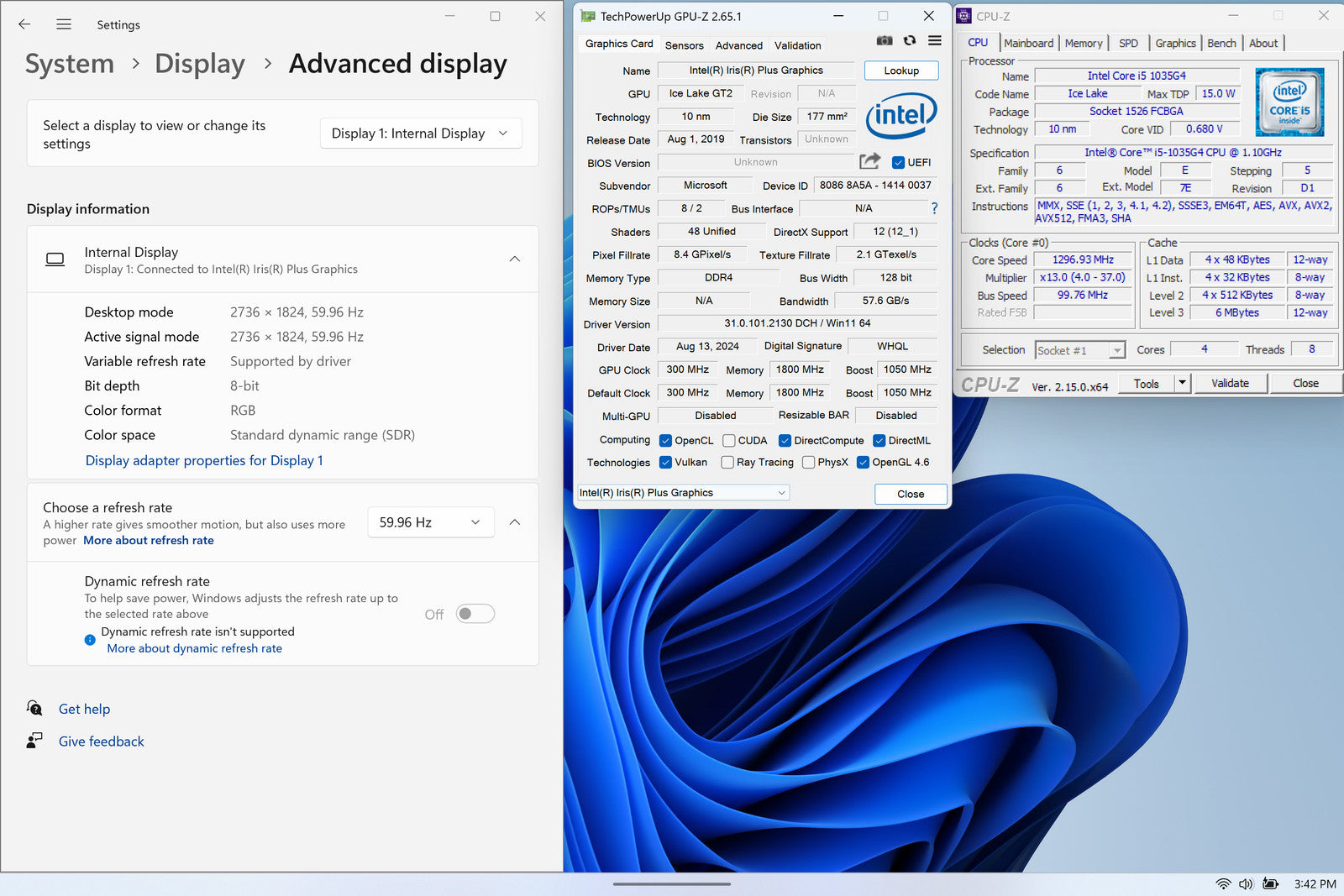The width and height of the screenshot is (1344, 896).
Task: Open the Get help link
Action: [84, 709]
